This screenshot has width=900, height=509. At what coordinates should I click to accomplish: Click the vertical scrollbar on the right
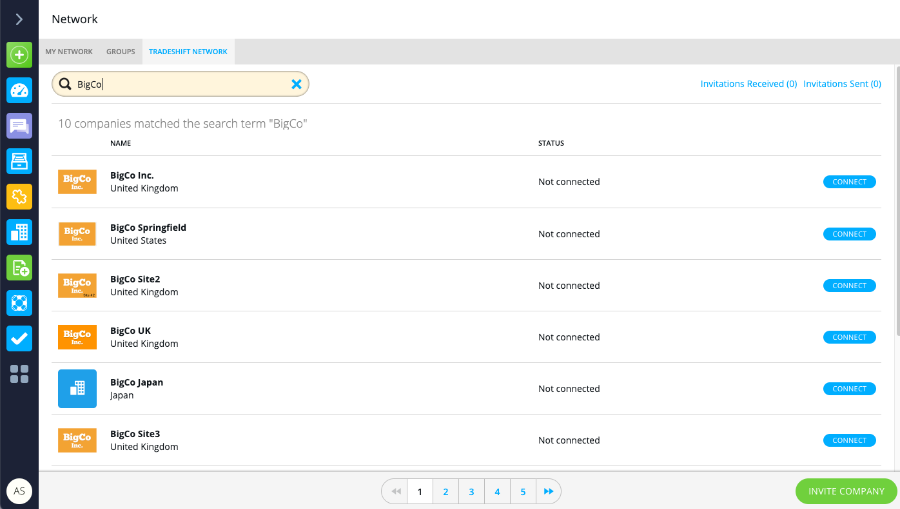tap(897, 201)
